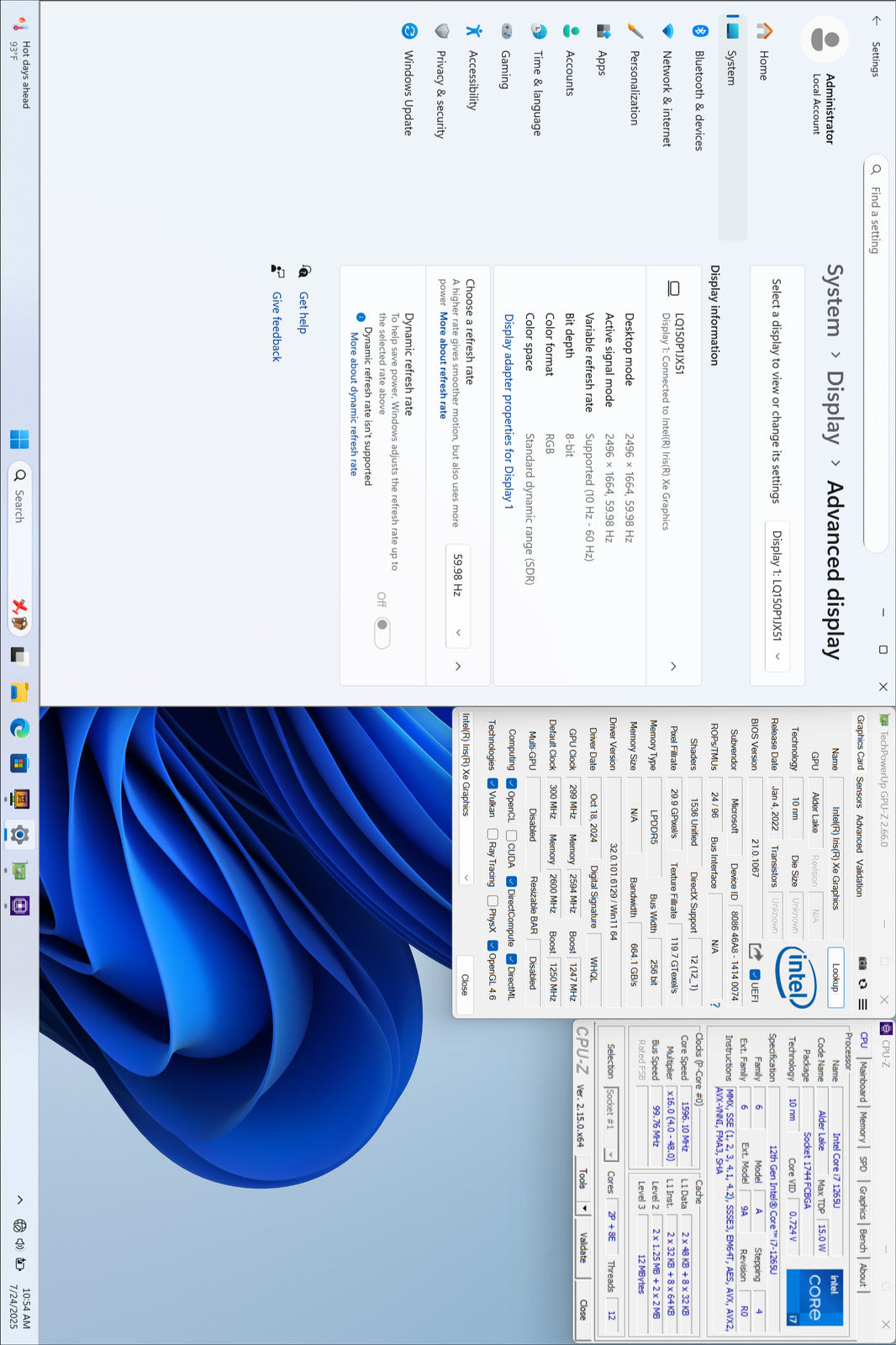Collapse the Choose a refresh rate section chevron
Viewport: 896px width, 1345px height.
(458, 666)
